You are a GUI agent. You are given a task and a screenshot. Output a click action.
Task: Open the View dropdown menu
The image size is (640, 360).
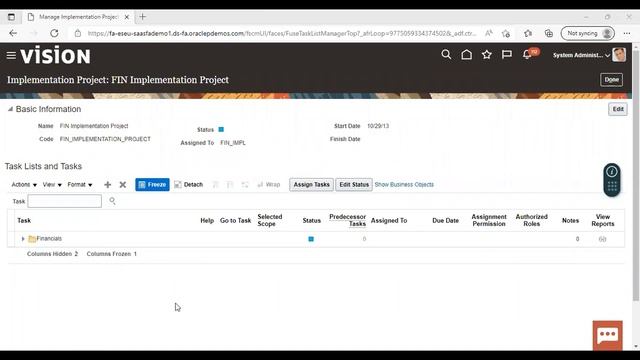52,184
